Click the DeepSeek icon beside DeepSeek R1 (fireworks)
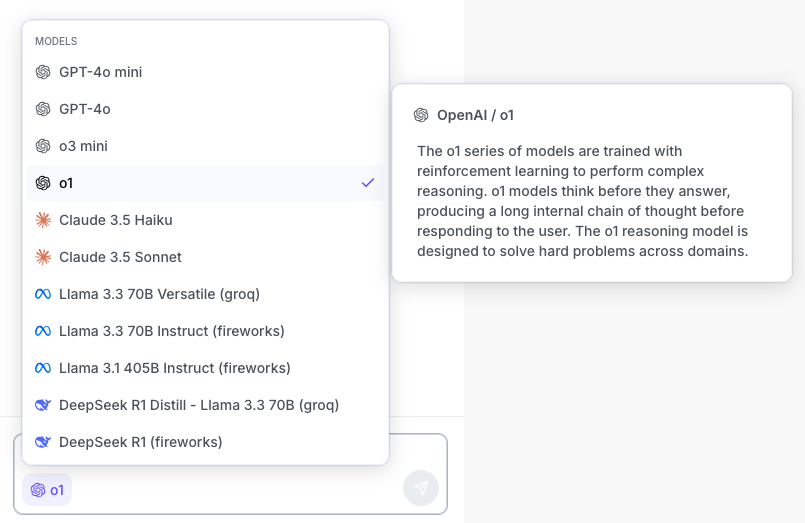The image size is (805, 523). (43, 442)
